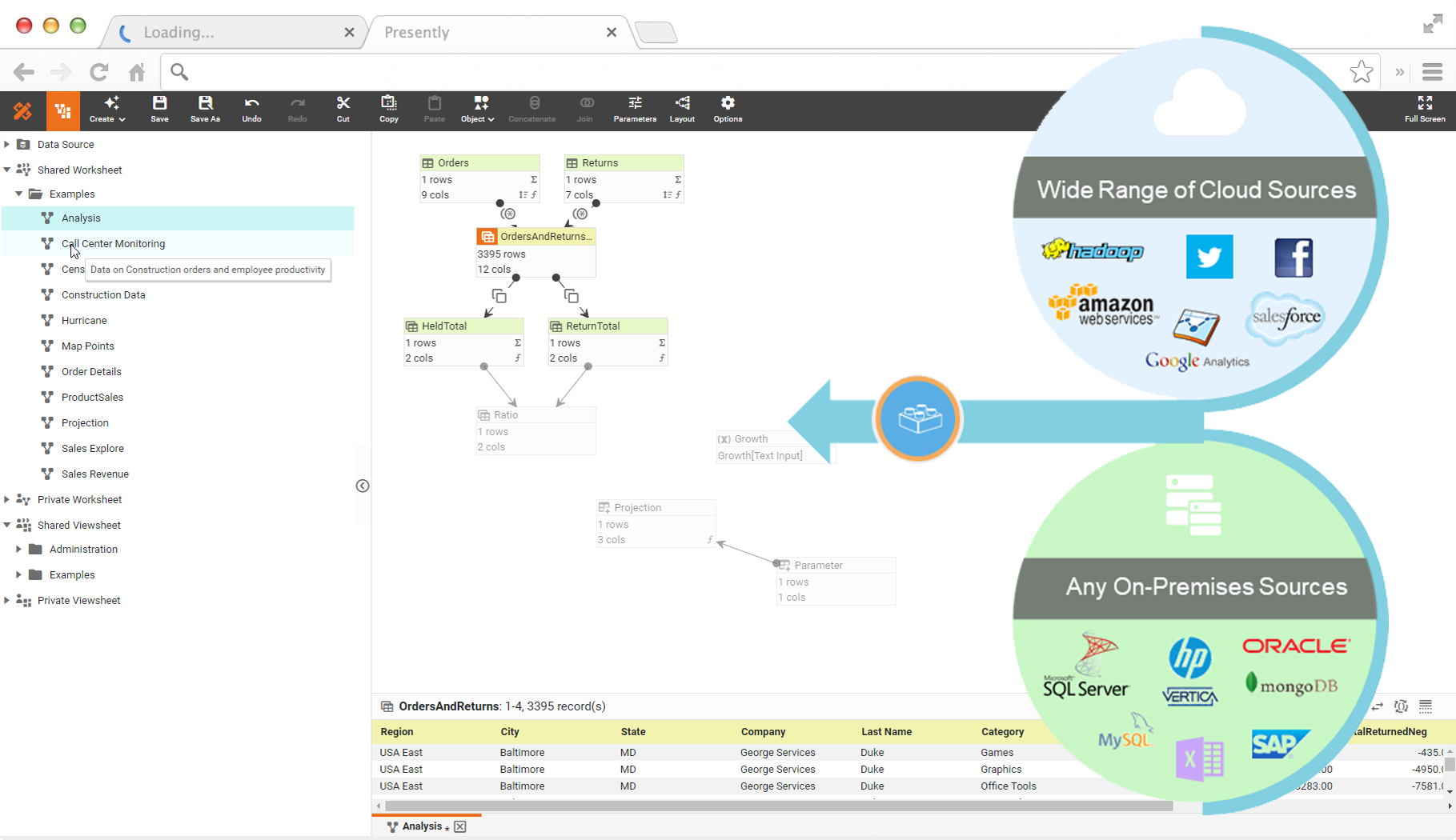This screenshot has height=840, width=1456.
Task: Click the Office Tools category cell
Action: point(1009,786)
